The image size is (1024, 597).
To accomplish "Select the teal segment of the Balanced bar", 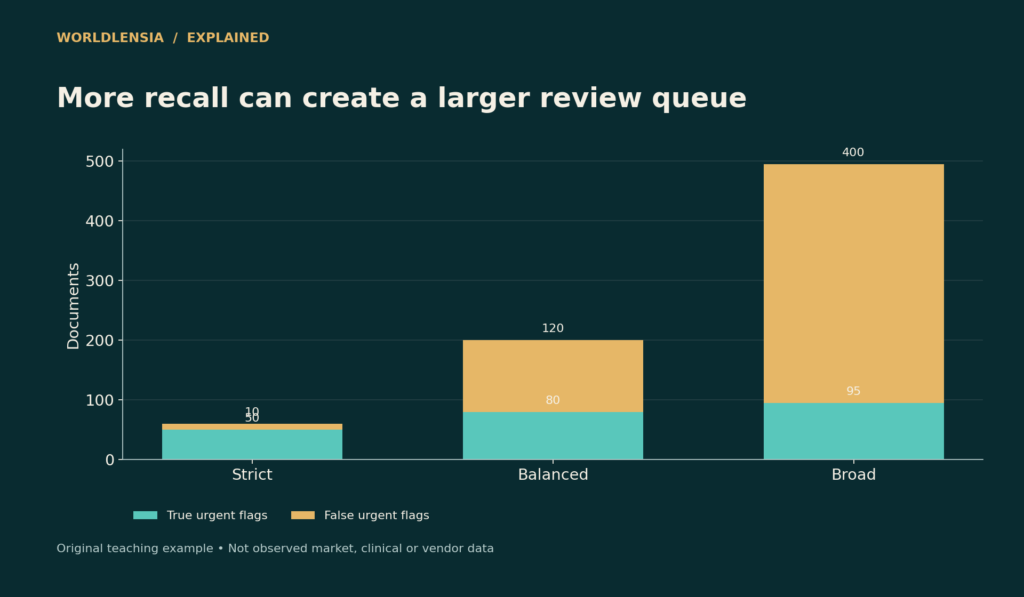I will [x=553, y=436].
